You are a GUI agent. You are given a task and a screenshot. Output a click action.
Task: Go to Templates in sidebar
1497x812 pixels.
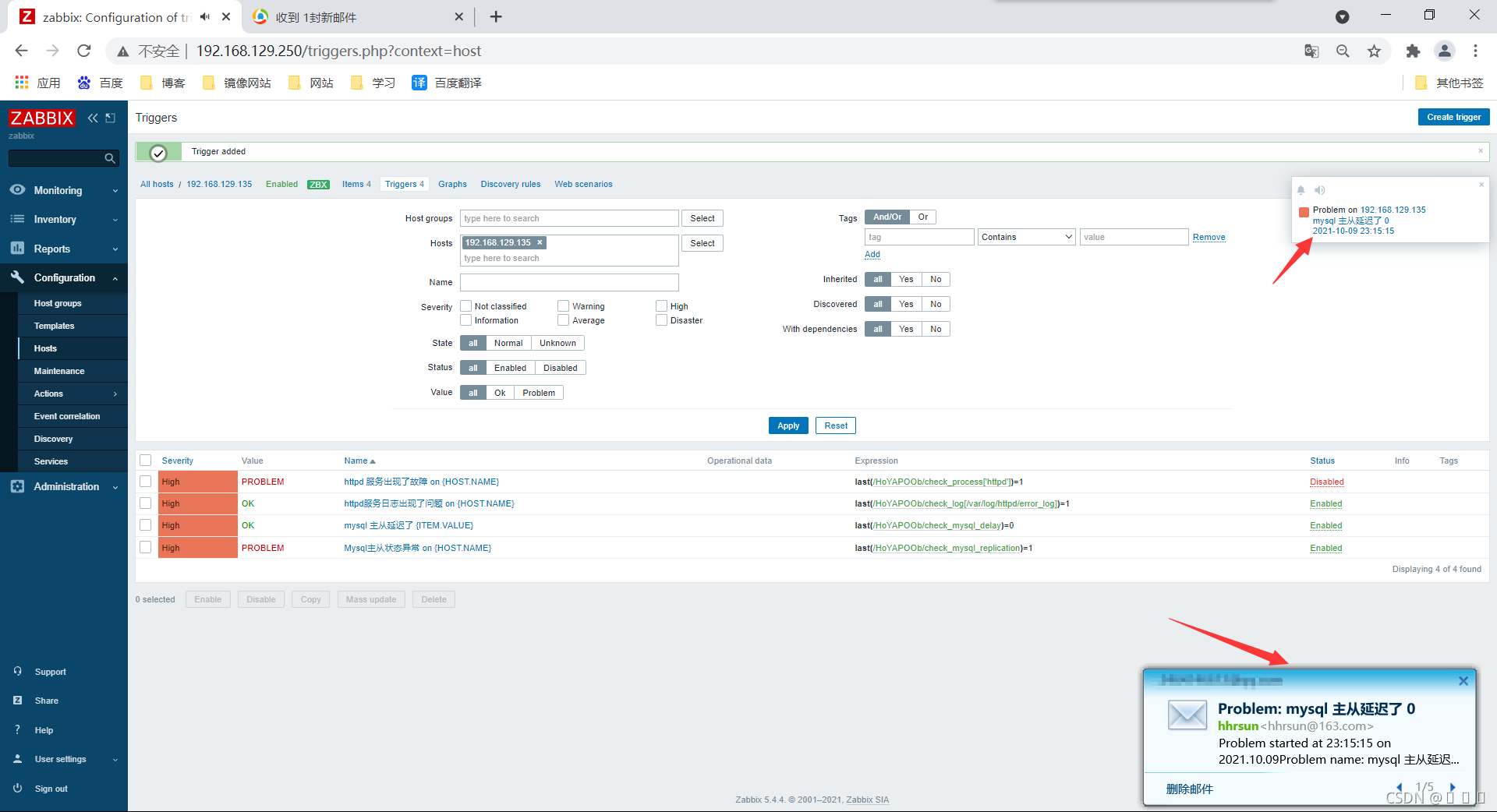tap(73, 326)
